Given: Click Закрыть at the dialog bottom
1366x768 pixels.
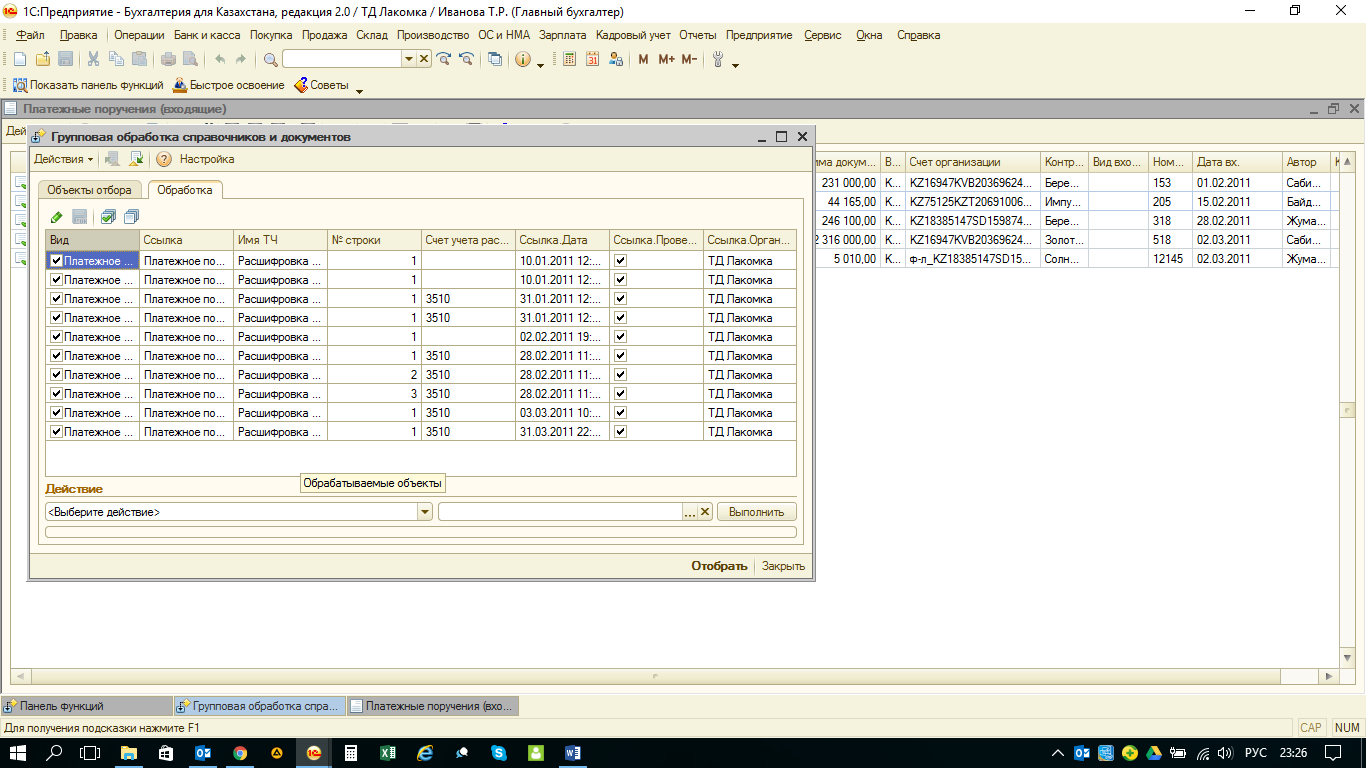Looking at the screenshot, I should coord(783,566).
